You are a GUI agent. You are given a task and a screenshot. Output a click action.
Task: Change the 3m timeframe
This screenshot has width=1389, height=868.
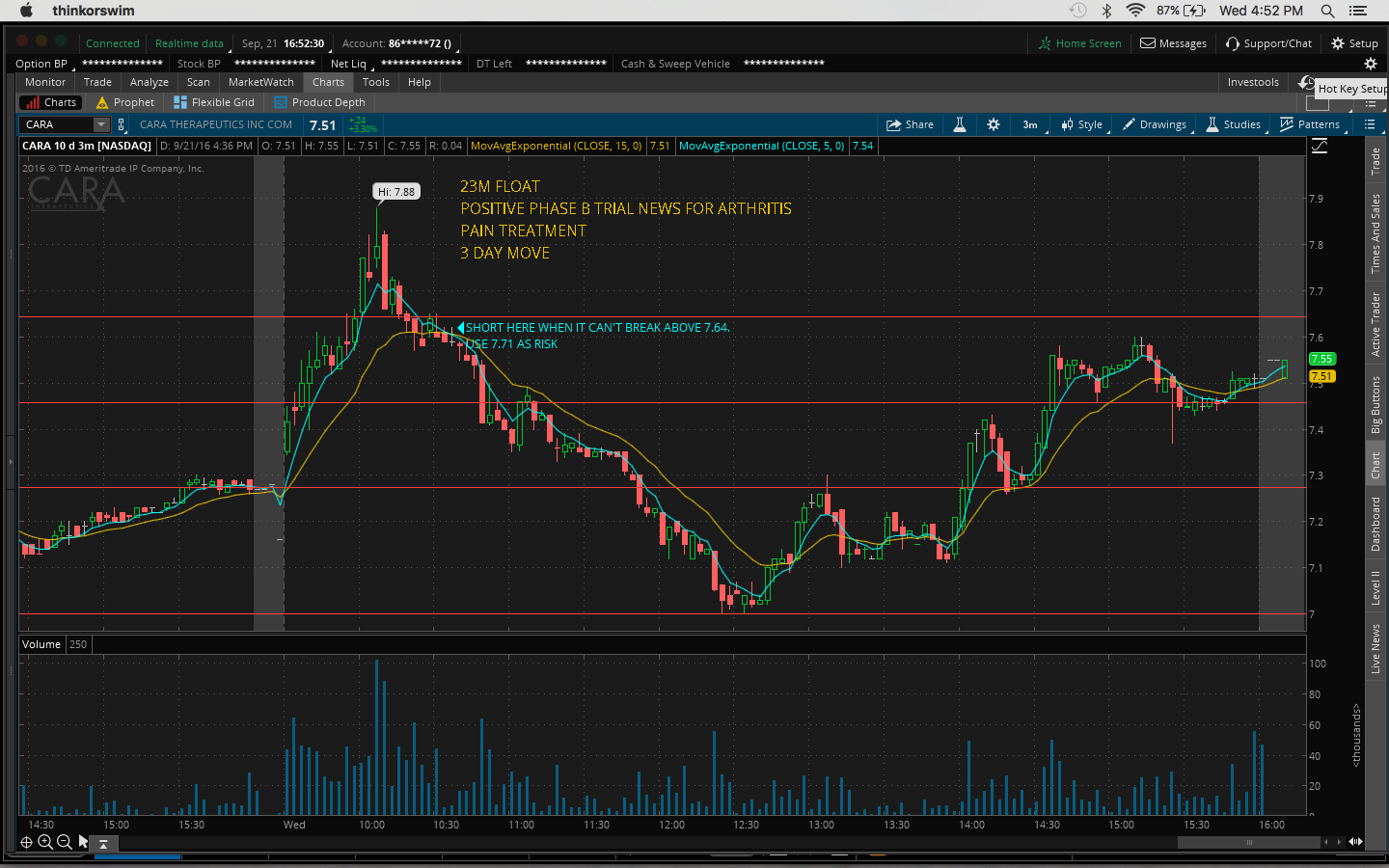click(1030, 124)
